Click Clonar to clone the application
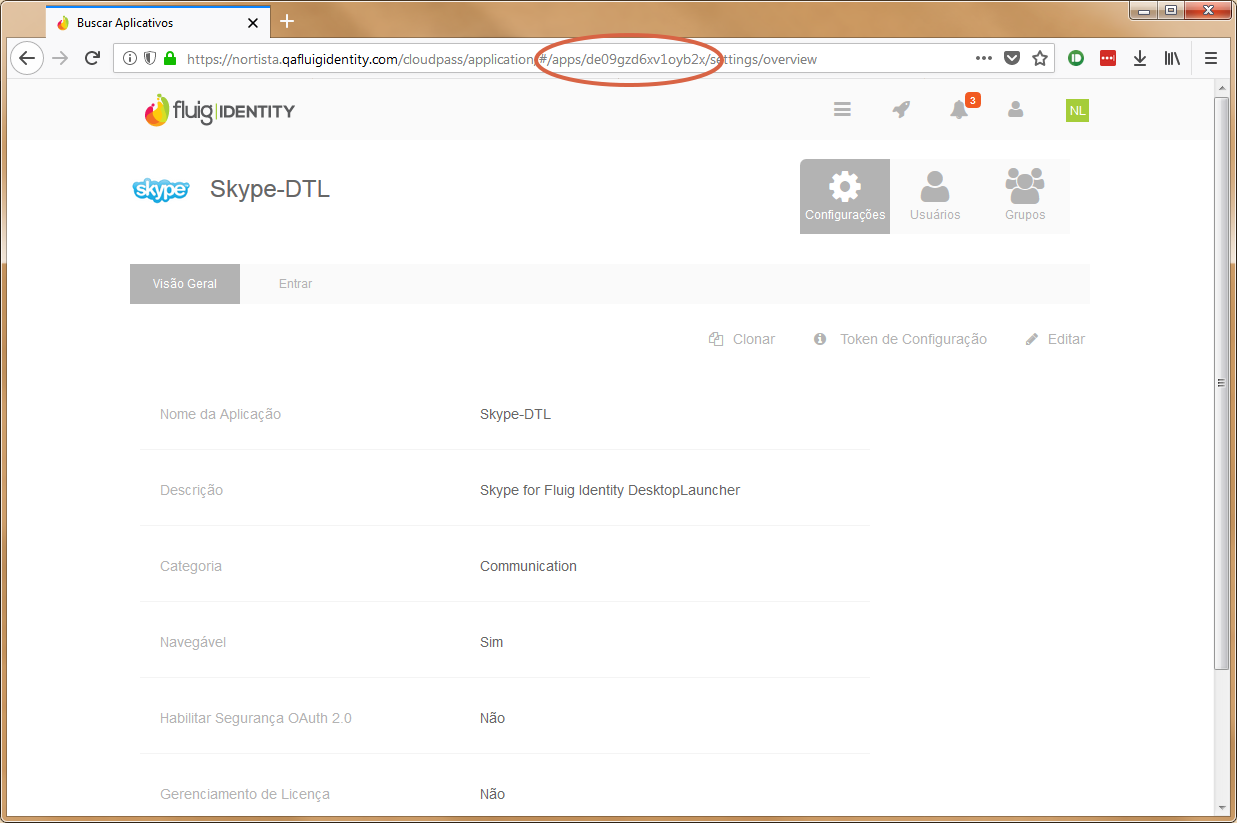The image size is (1237, 823). click(x=742, y=339)
